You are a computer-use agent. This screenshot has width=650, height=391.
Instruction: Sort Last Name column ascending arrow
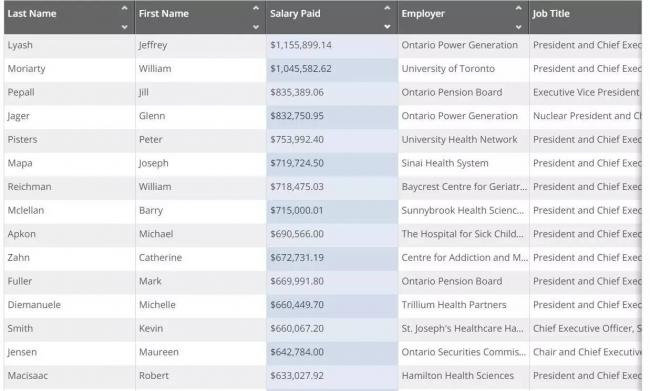pyautogui.click(x=124, y=8)
